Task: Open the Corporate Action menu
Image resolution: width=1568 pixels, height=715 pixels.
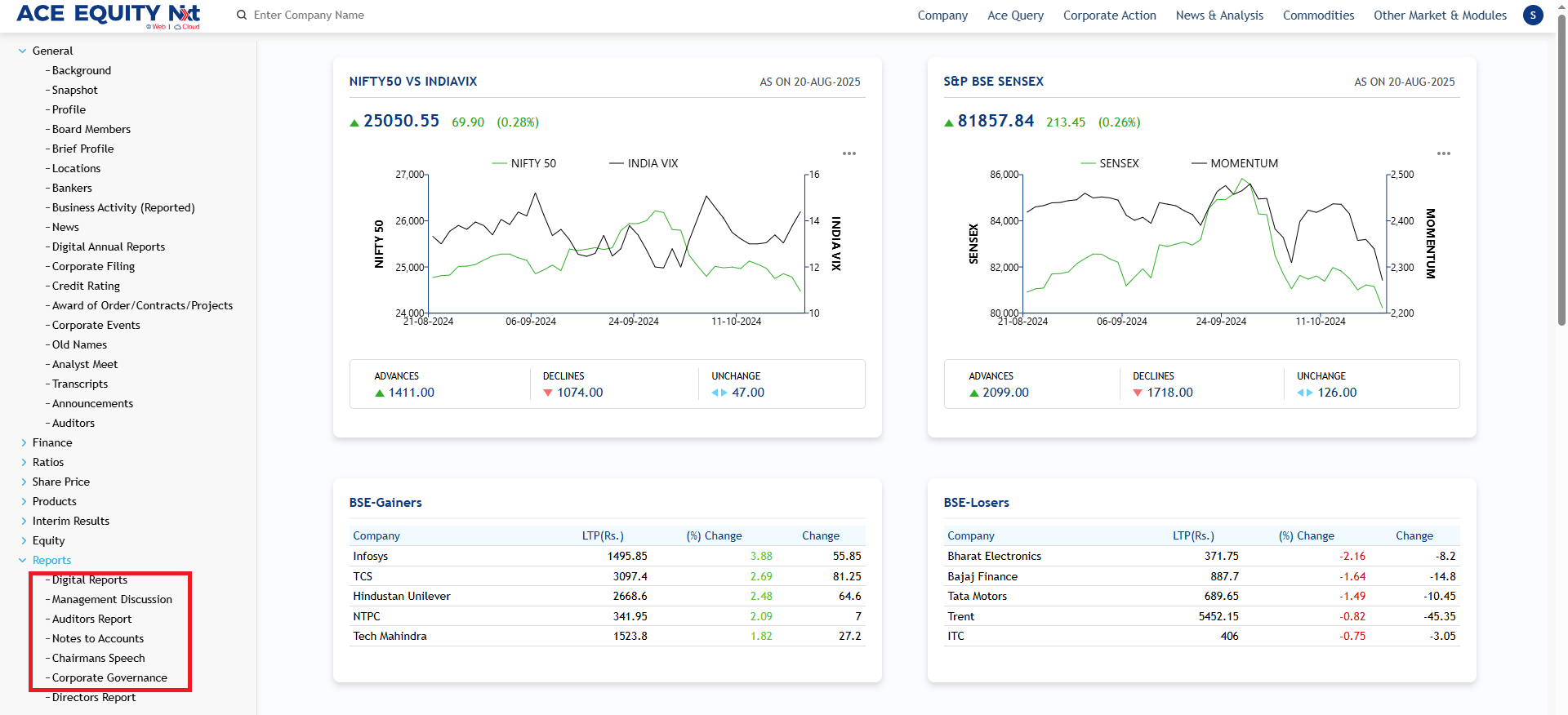Action: (1109, 16)
